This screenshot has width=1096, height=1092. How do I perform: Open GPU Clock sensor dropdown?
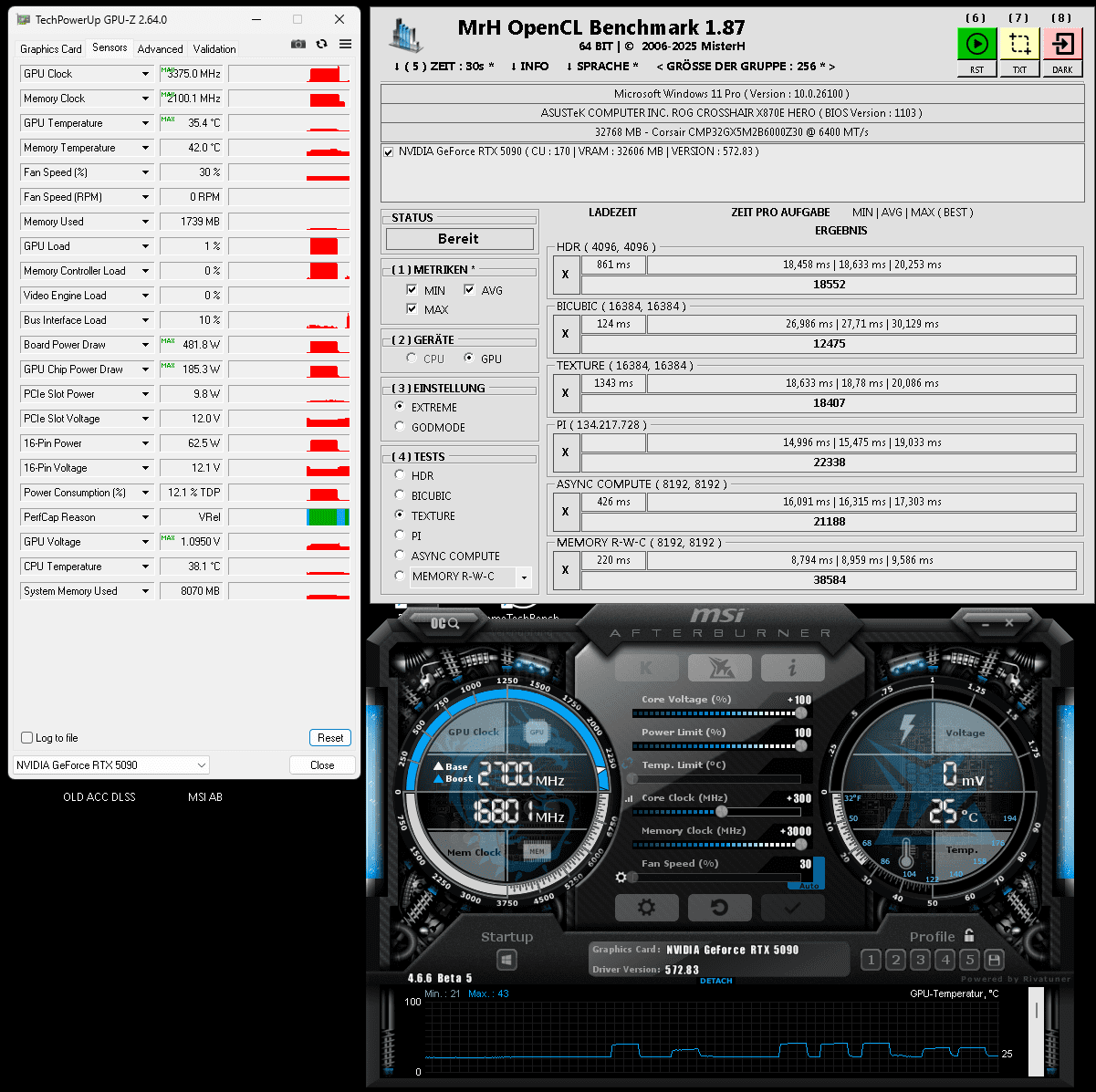point(145,74)
